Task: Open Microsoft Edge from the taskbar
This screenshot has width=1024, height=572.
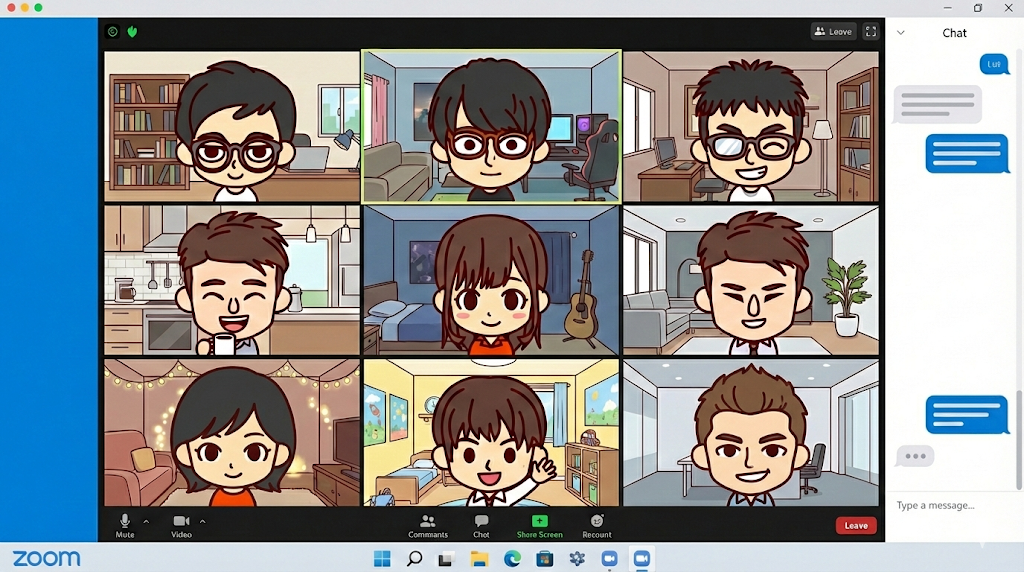Action: pos(512,559)
